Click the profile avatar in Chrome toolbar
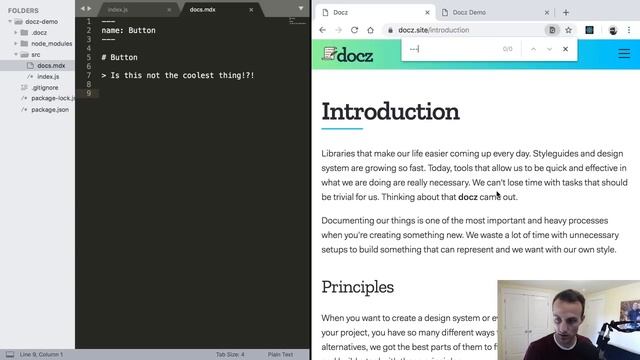Screen dimensions: 640x360 click(613, 30)
